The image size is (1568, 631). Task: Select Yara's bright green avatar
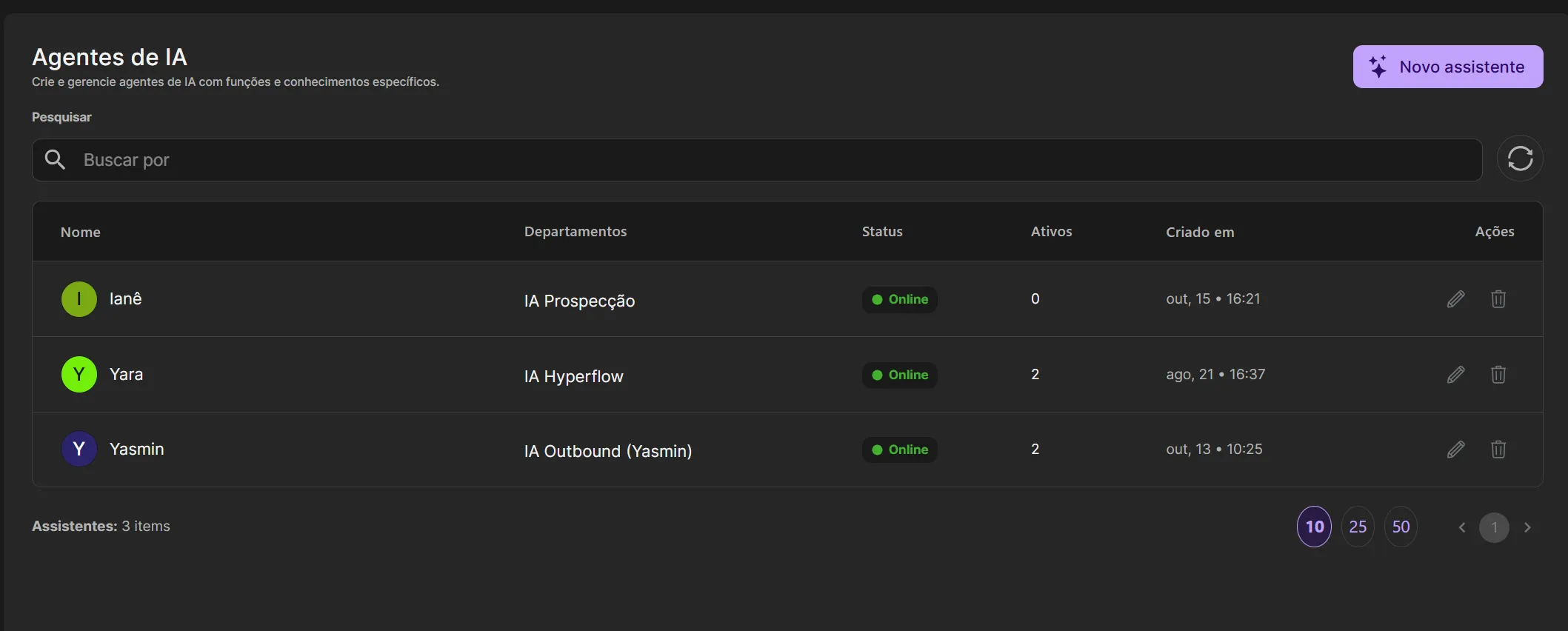coord(79,375)
